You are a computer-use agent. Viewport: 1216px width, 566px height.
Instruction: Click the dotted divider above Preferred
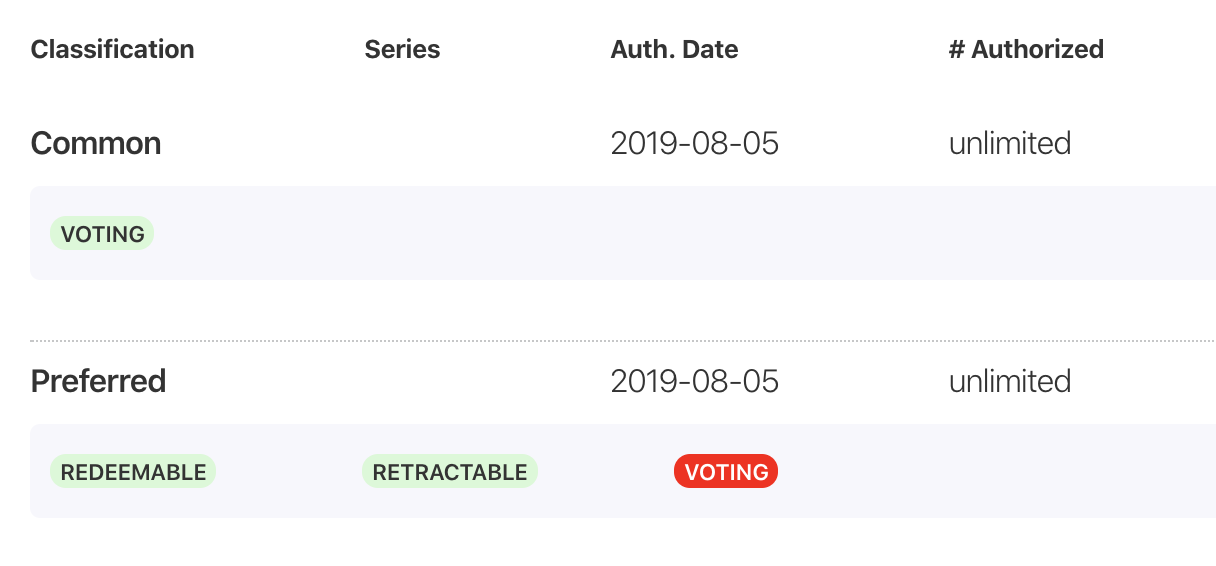pyautogui.click(x=623, y=341)
